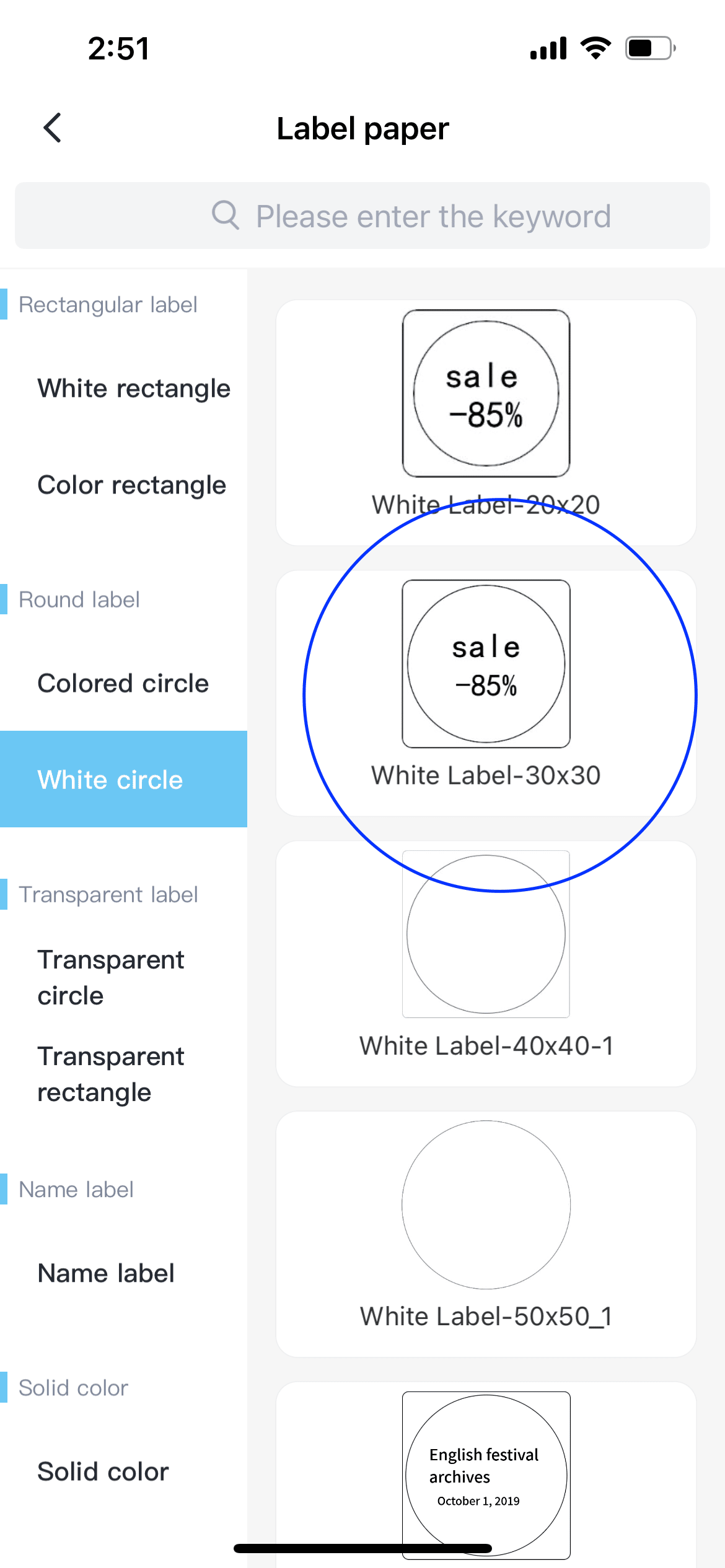Choose the White Label-30x30 template

click(486, 664)
